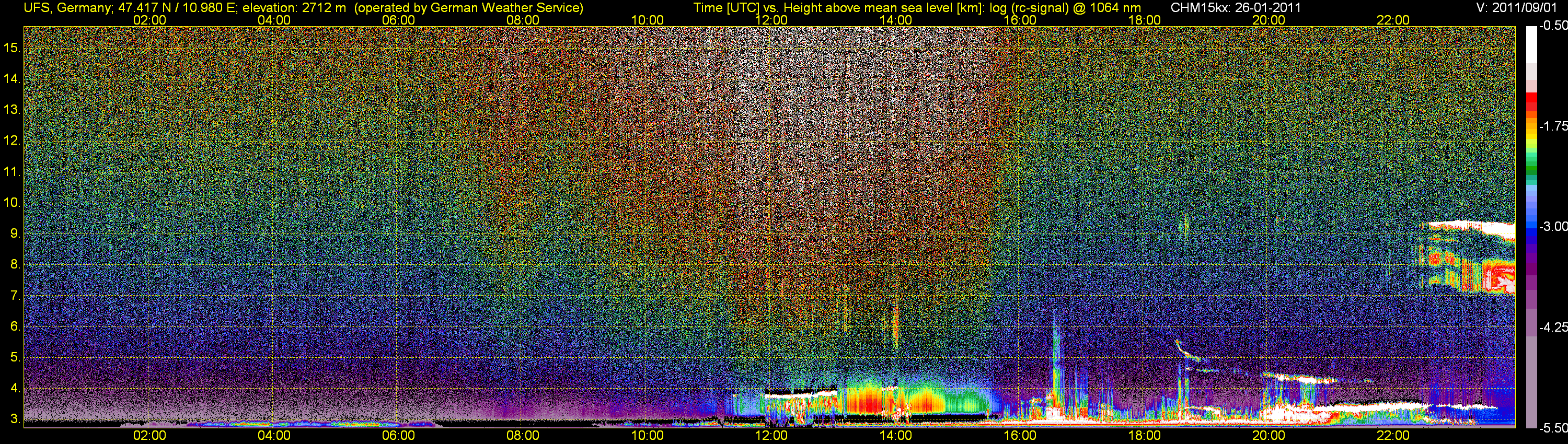The width and height of the screenshot is (1568, 444).
Task: Click the 04:00 label on the bottom time axis
Action: 274,436
